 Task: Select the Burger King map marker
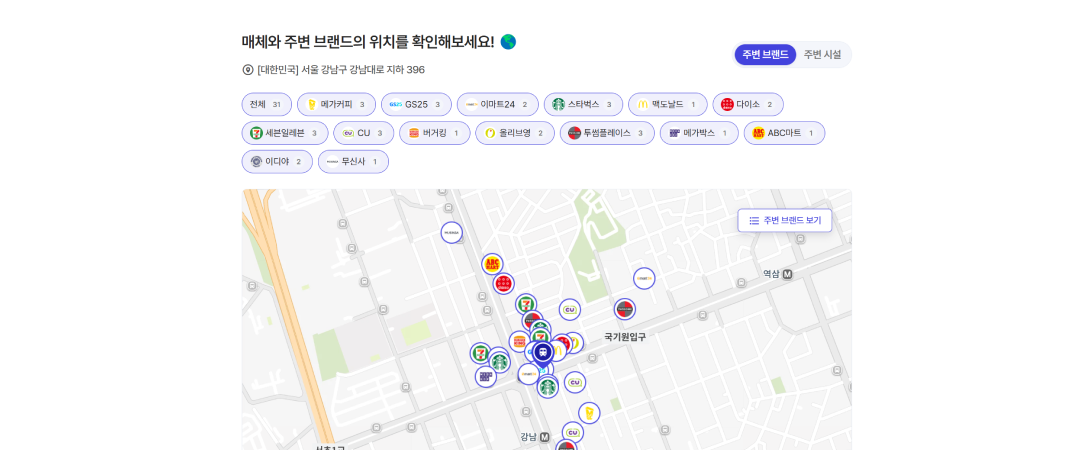(x=519, y=342)
